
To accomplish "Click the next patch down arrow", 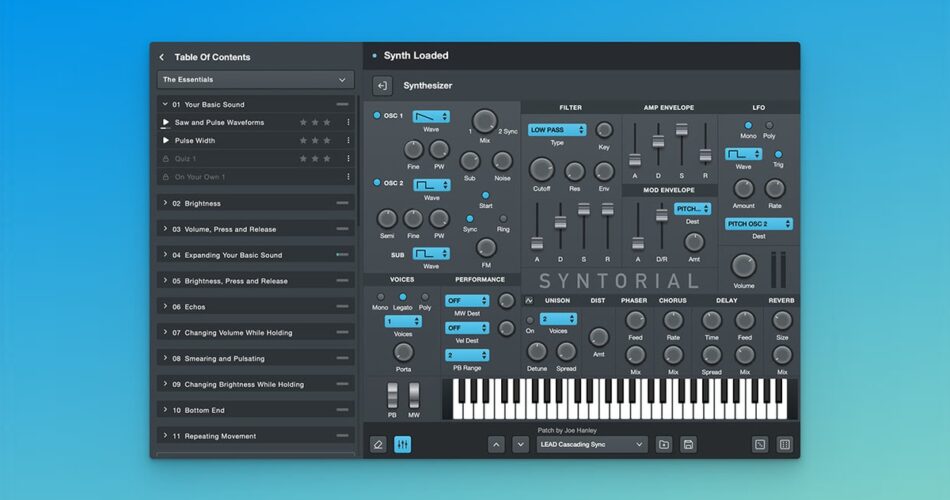I will coord(521,444).
